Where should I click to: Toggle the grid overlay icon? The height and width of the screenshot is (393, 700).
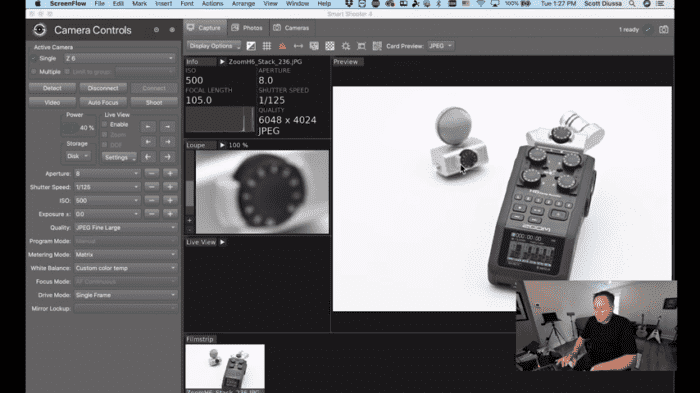point(267,46)
